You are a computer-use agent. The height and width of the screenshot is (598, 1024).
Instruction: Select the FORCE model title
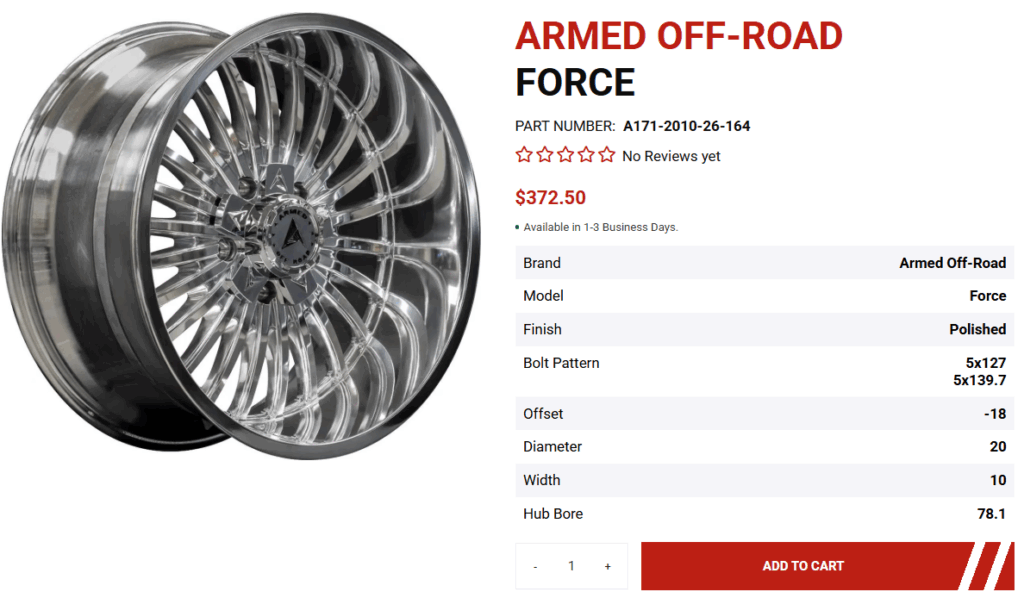(x=574, y=83)
